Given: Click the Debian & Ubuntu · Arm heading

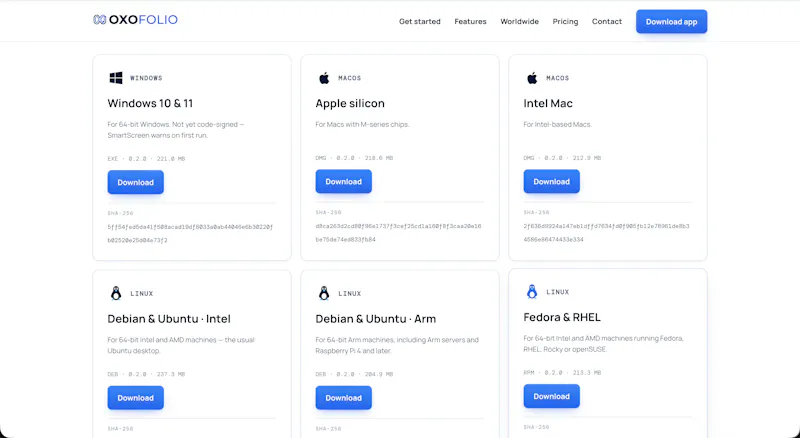Looking at the screenshot, I should click(376, 319).
